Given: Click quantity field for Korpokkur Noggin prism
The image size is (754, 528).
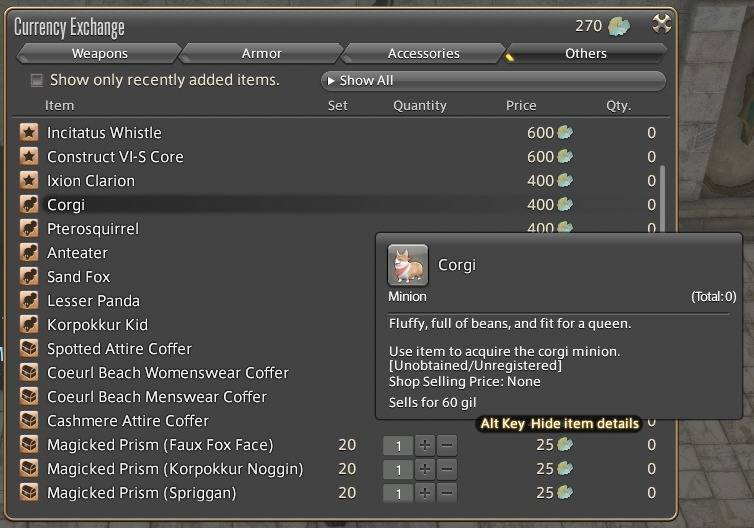Looking at the screenshot, I should point(398,469).
